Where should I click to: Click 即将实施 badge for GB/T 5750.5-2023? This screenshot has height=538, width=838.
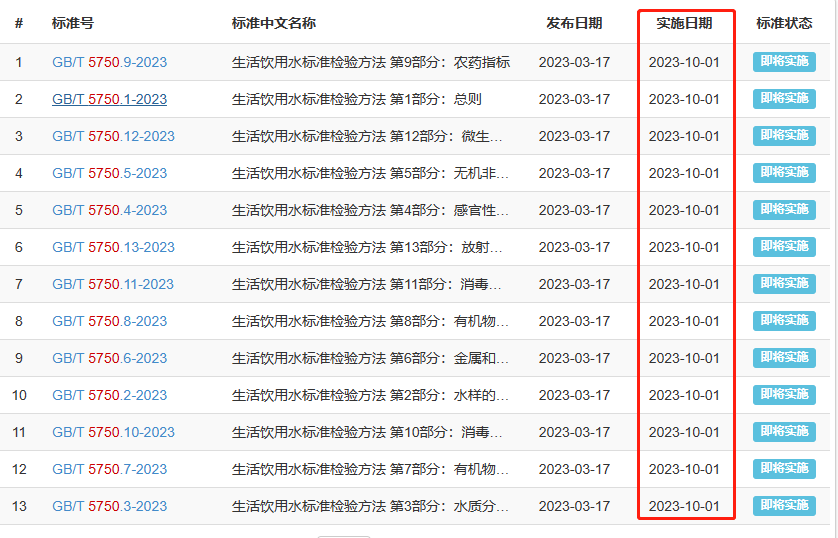784,173
